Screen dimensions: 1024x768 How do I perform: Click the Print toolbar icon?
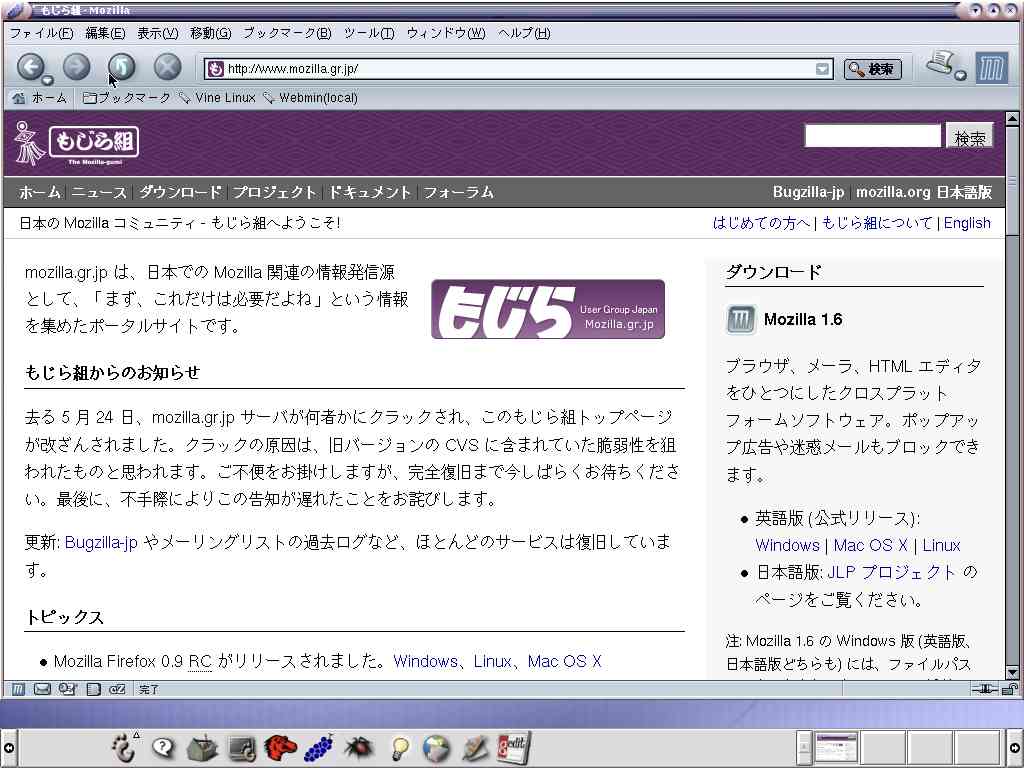click(940, 65)
